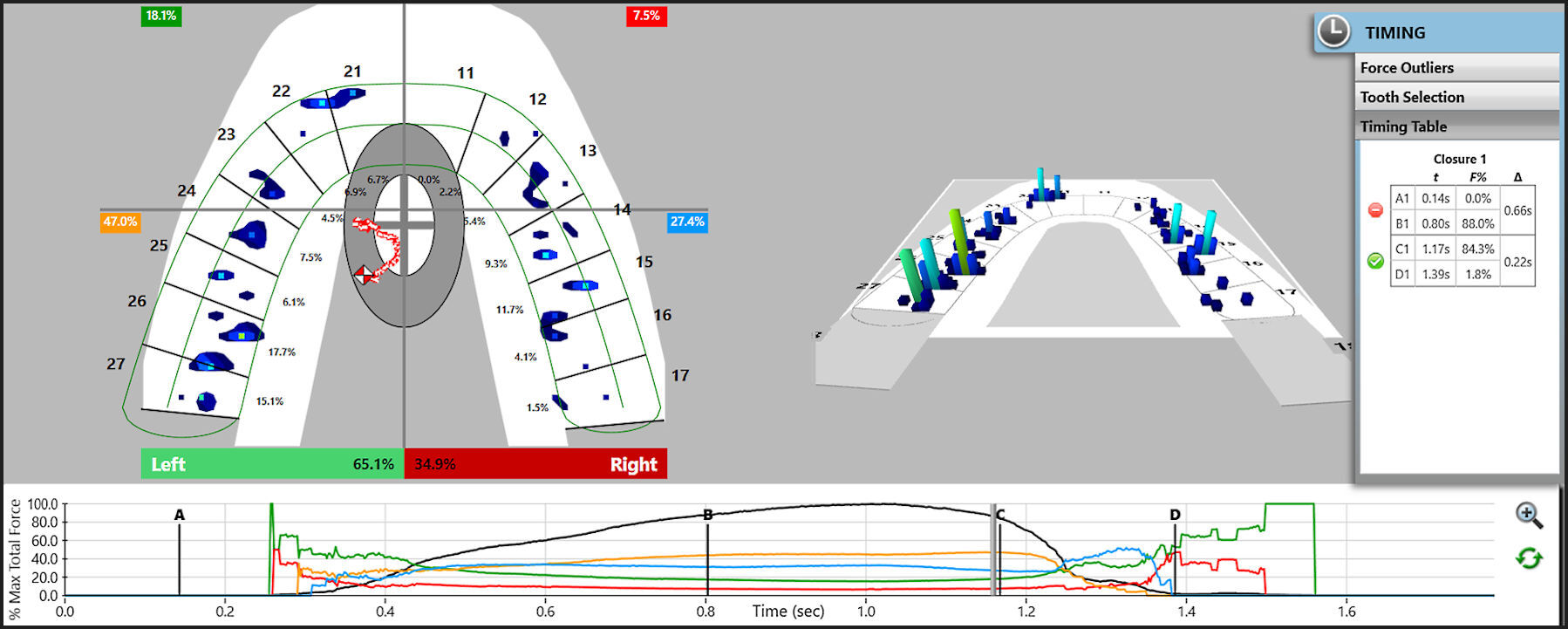The height and width of the screenshot is (629, 1568).
Task: Click tooth number 13 label
Action: (x=588, y=151)
